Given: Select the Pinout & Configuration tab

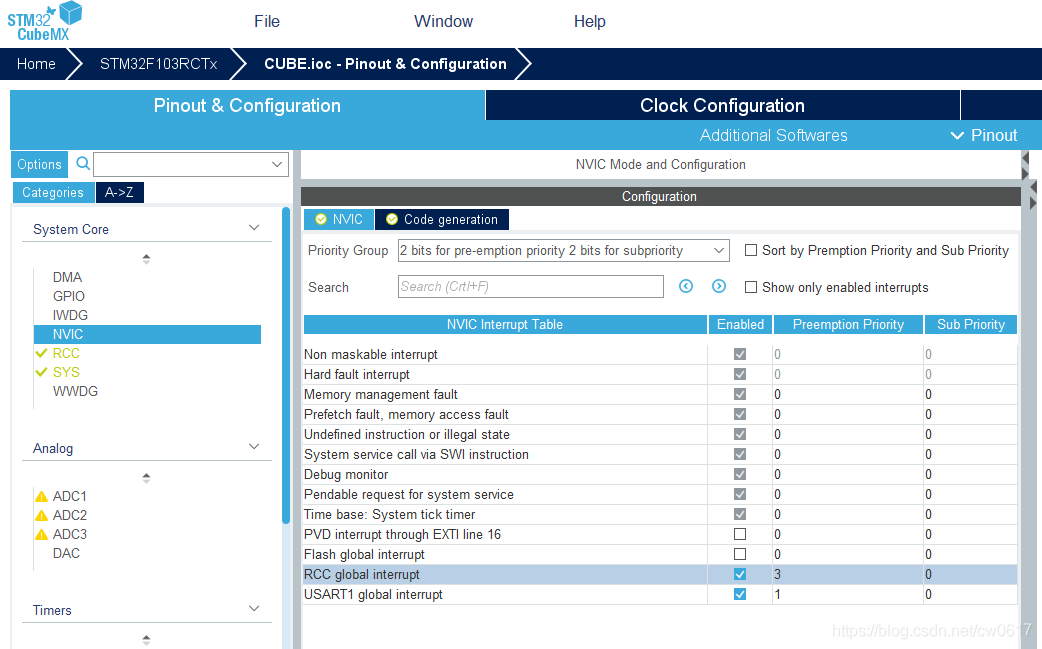Looking at the screenshot, I should 247,106.
